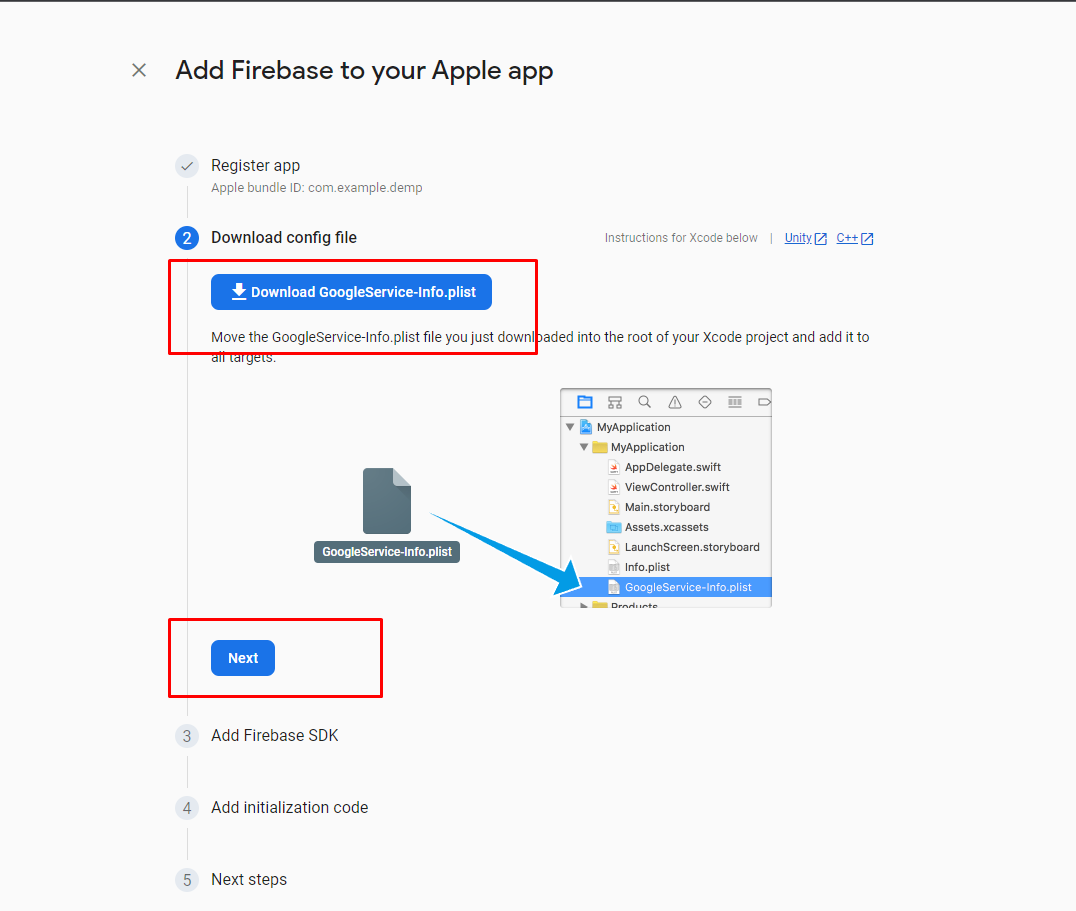Go to step 3 Add Firebase SDK

tap(274, 735)
